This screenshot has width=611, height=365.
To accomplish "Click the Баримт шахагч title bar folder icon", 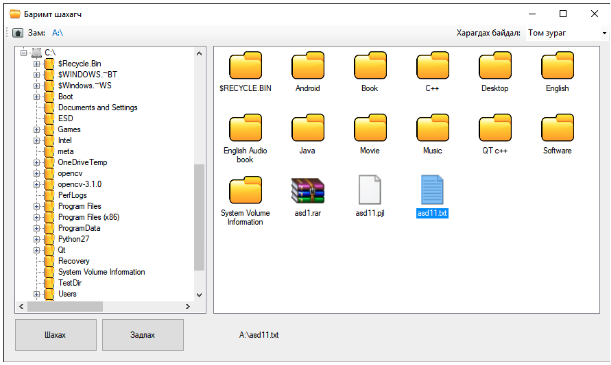I will pyautogui.click(x=15, y=14).
